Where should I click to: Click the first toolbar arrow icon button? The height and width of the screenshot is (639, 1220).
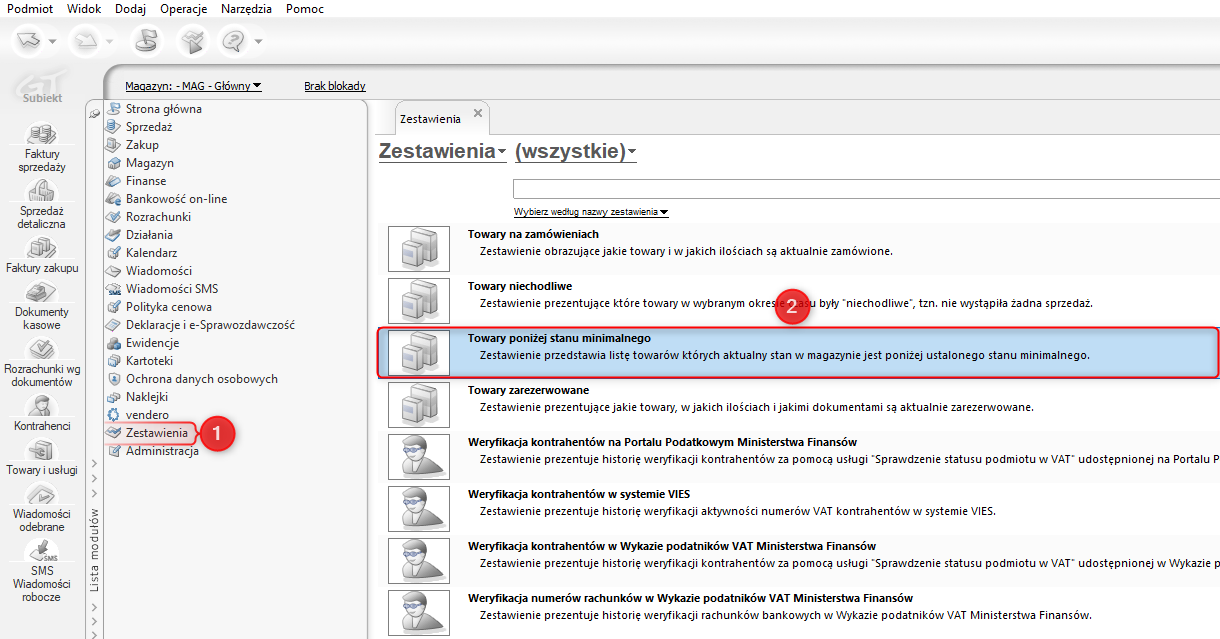(x=28, y=41)
